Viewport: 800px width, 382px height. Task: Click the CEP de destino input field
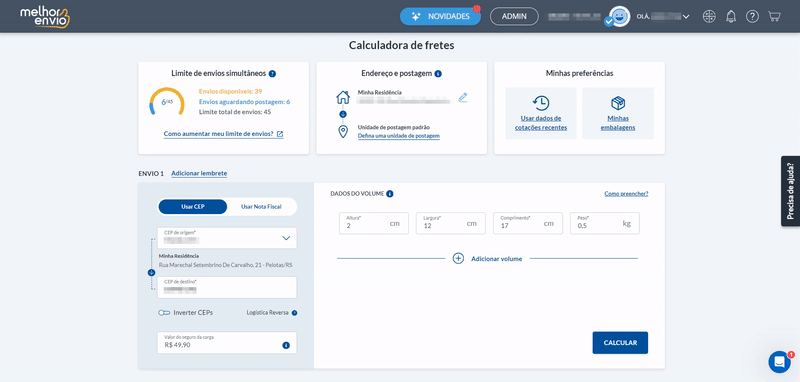coord(227,287)
